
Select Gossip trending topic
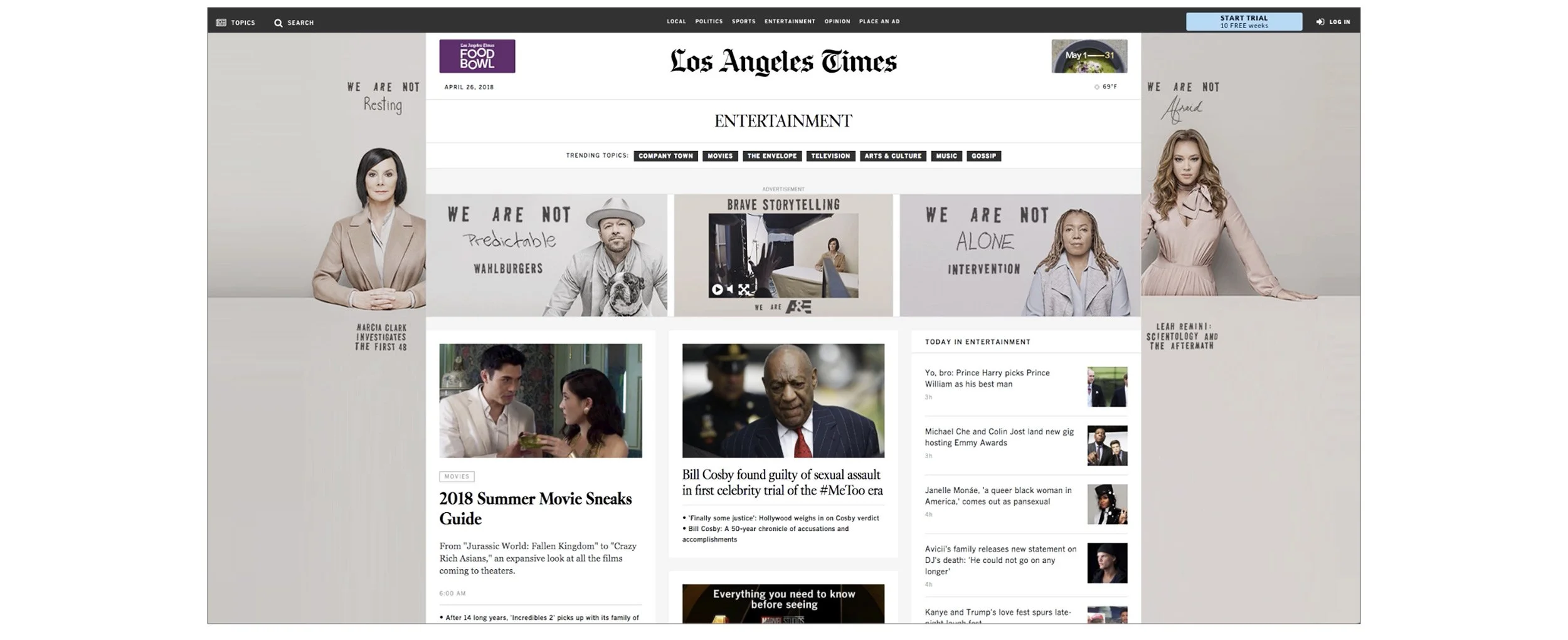[x=983, y=156]
